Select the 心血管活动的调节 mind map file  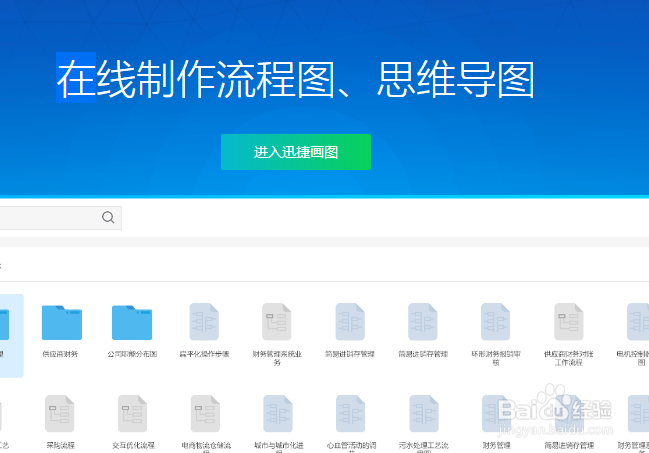pyautogui.click(x=351, y=424)
